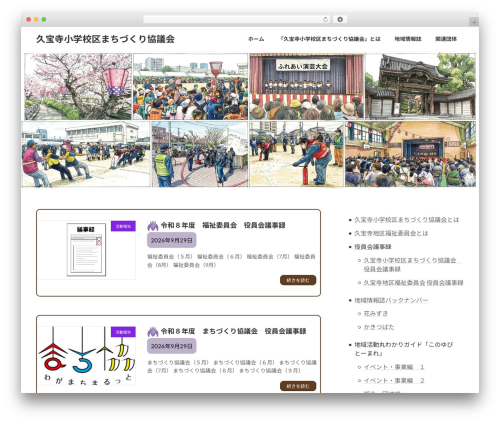
Task: Click sidebar item 役員会議事録
Action: pyautogui.click(x=373, y=247)
